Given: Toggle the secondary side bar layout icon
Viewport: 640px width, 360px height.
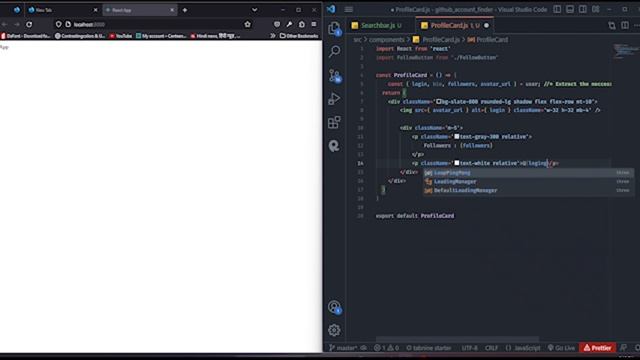Looking at the screenshot, I should [583, 9].
